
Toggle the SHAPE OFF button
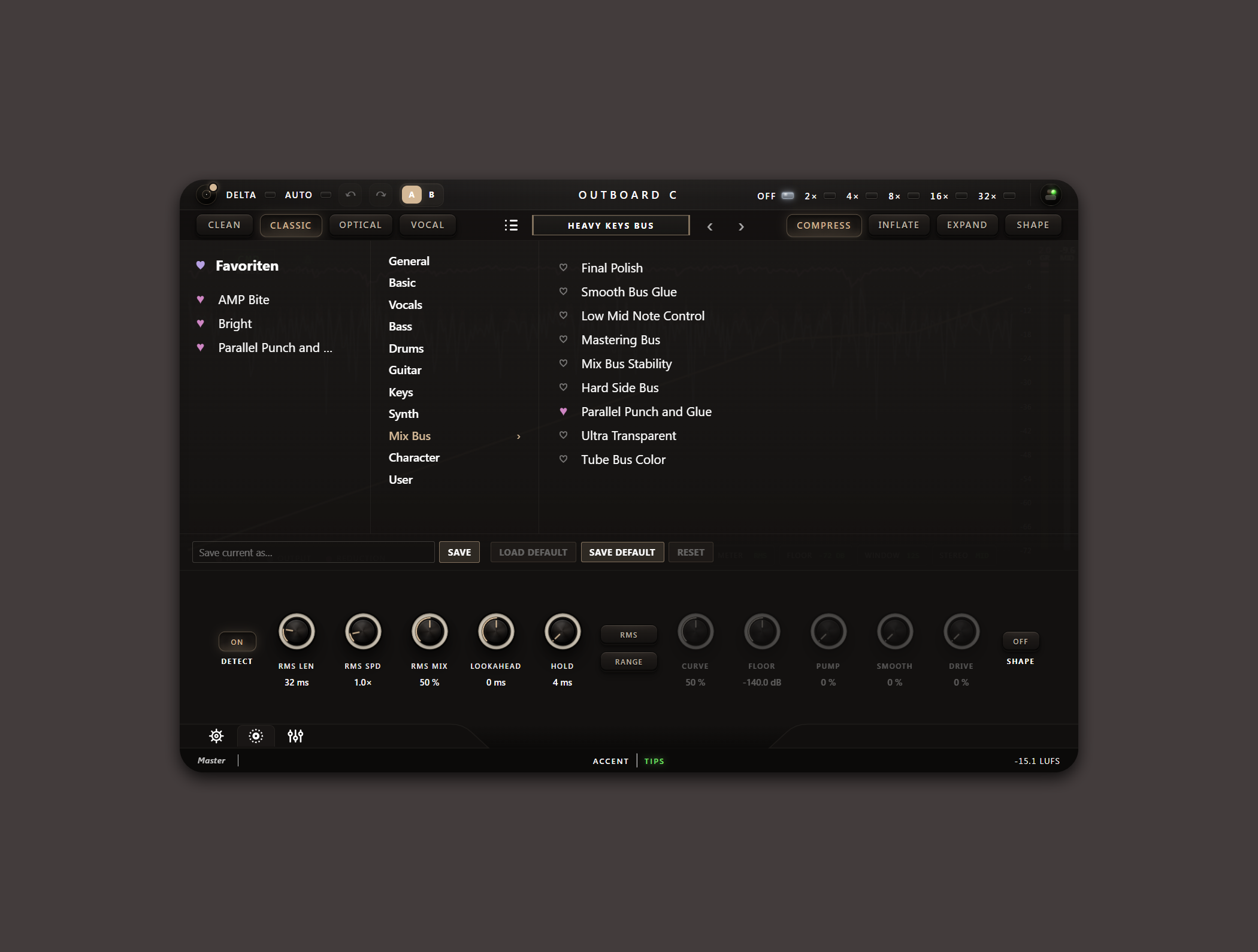point(1021,641)
